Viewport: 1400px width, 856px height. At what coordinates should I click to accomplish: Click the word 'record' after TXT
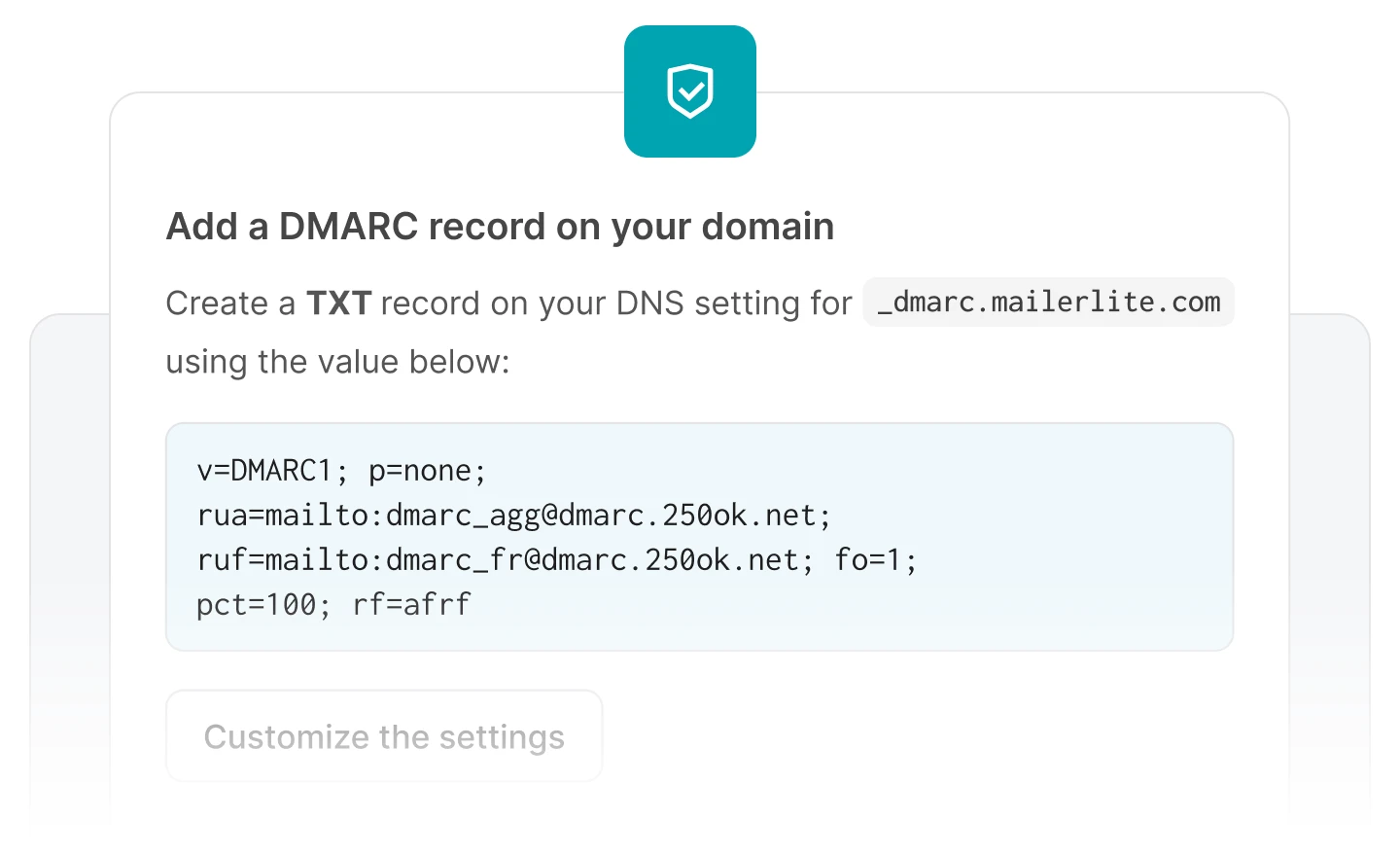point(431,303)
